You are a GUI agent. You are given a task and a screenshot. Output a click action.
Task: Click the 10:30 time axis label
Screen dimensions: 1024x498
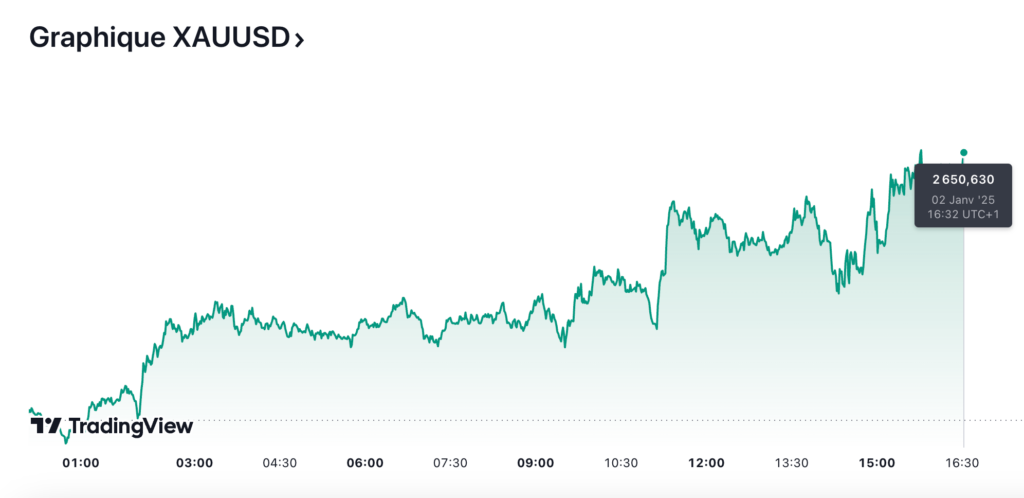[x=621, y=463]
